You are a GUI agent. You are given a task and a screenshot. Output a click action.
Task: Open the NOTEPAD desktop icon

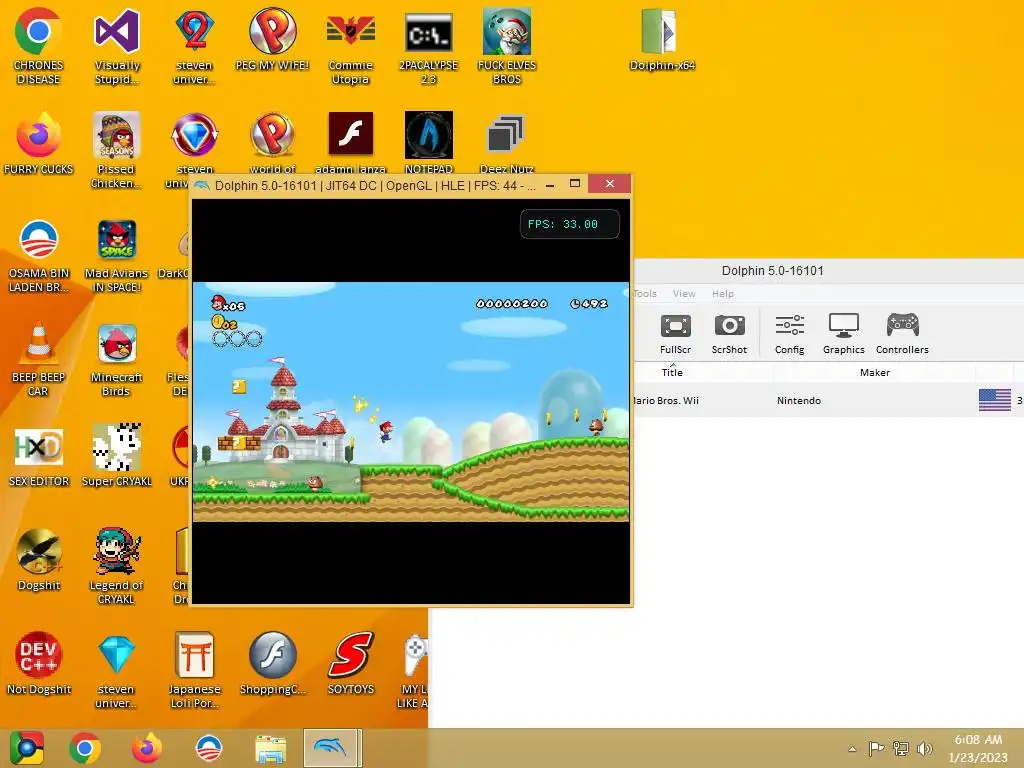click(428, 142)
